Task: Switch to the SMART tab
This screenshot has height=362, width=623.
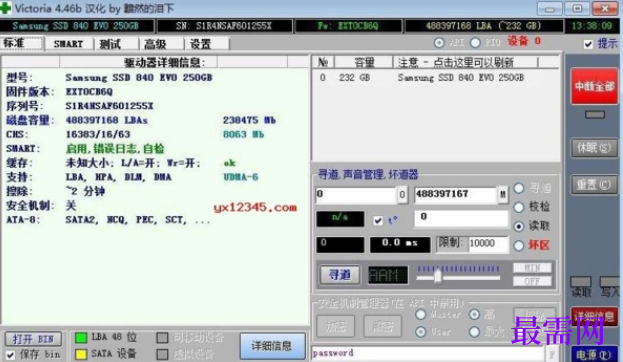Action: pos(68,44)
